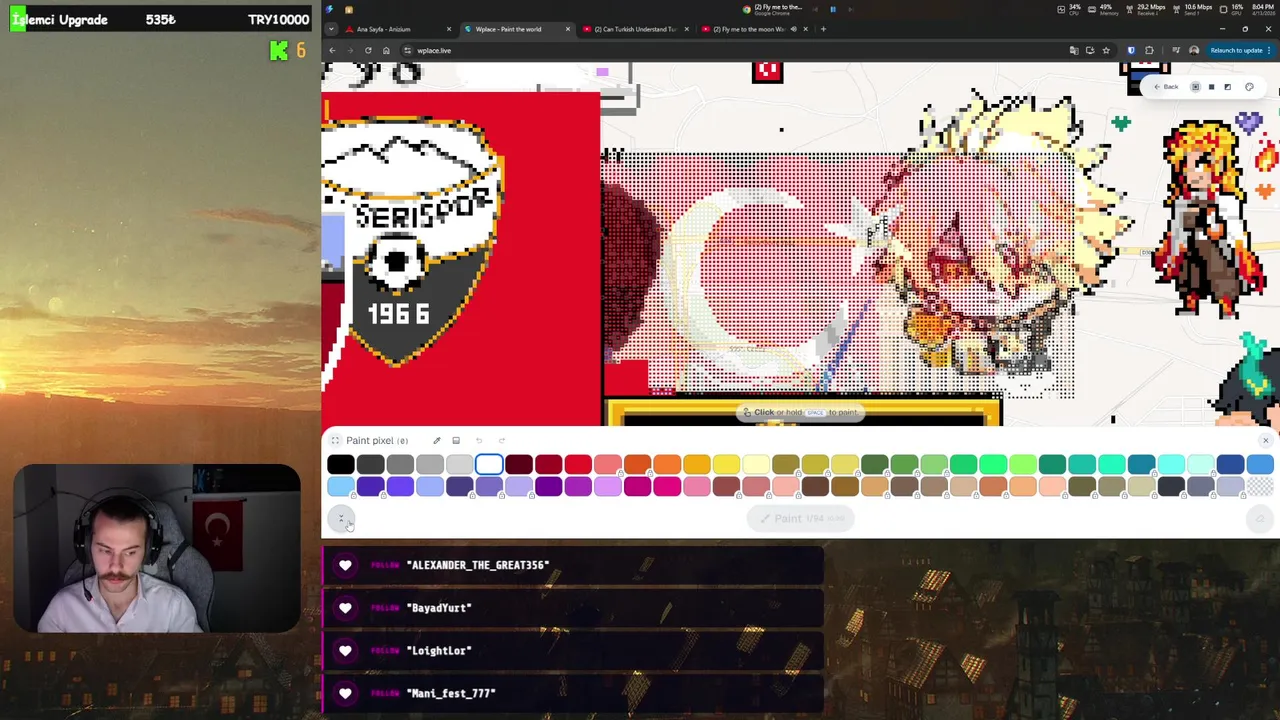
Task: Collapse the color palette with the chevron button
Action: tap(341, 518)
